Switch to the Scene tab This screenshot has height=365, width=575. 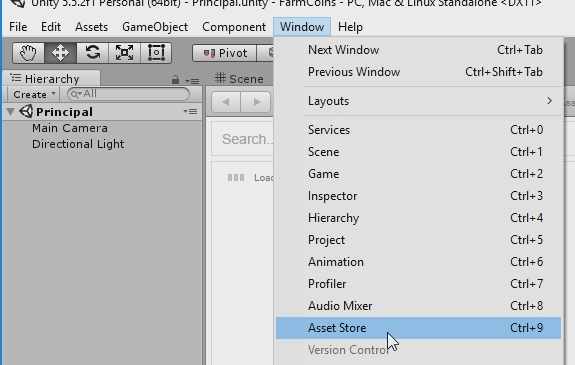click(x=239, y=79)
